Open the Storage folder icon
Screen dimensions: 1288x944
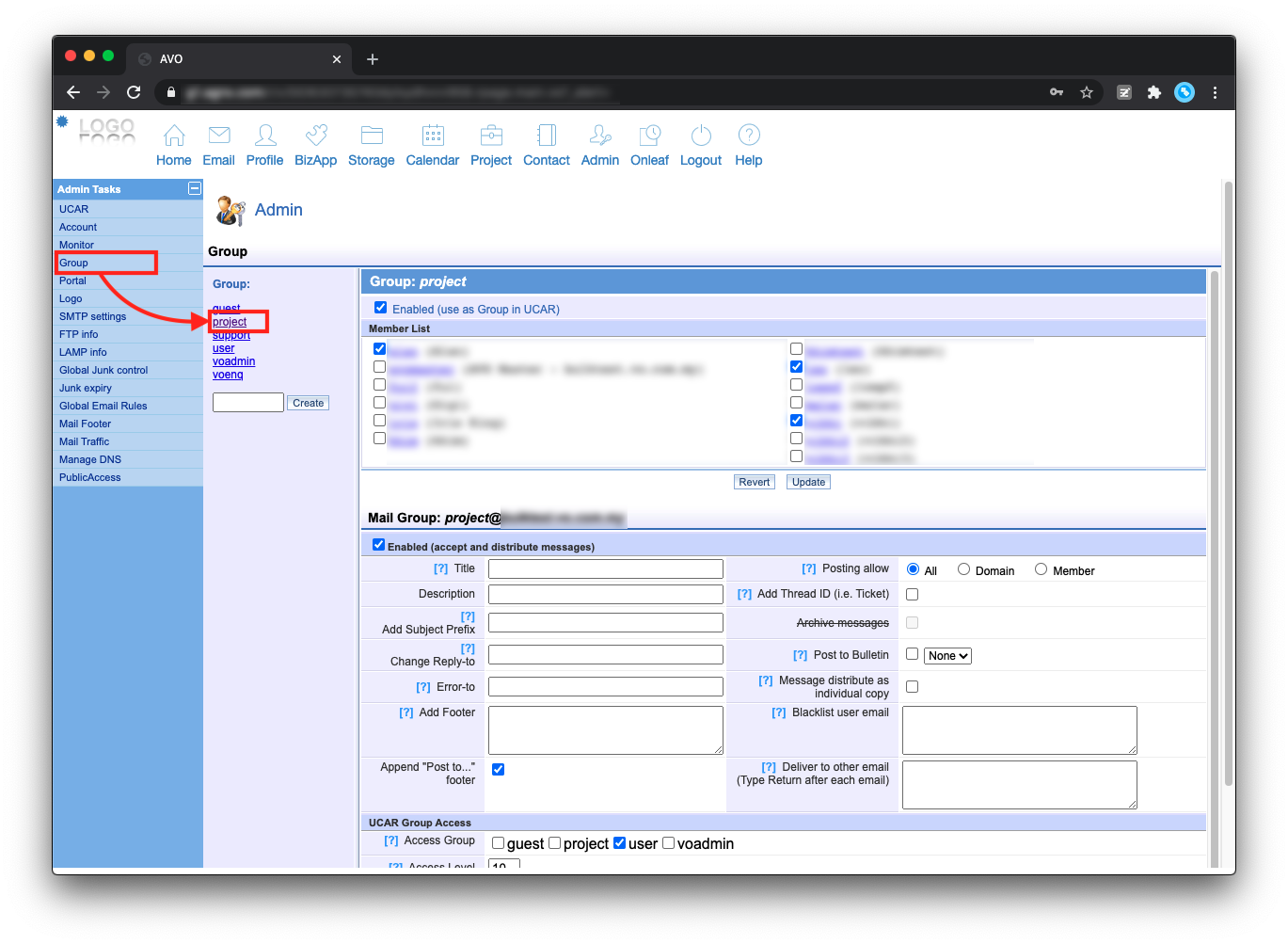[x=372, y=136]
